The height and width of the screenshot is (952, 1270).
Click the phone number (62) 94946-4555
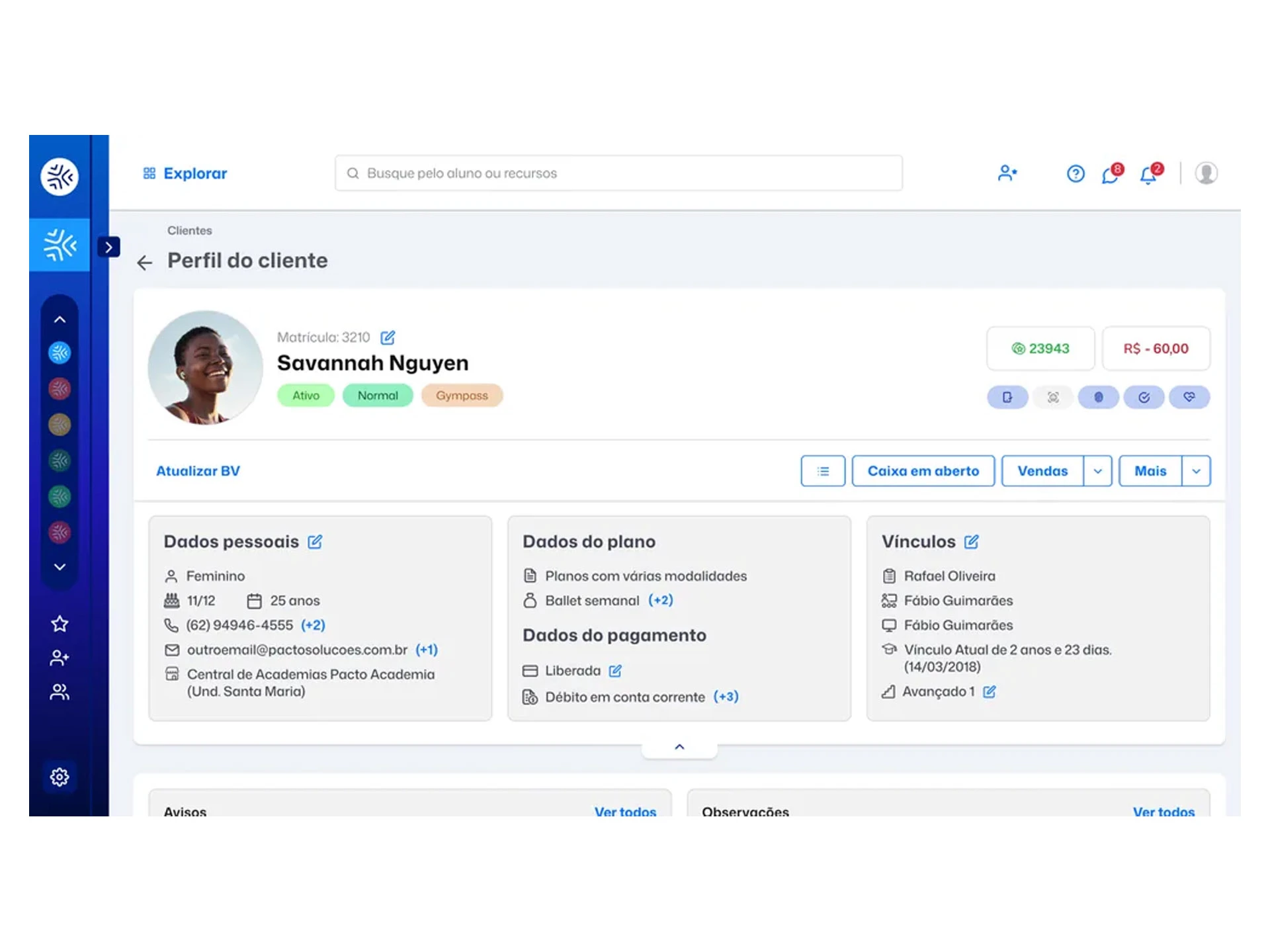(239, 625)
